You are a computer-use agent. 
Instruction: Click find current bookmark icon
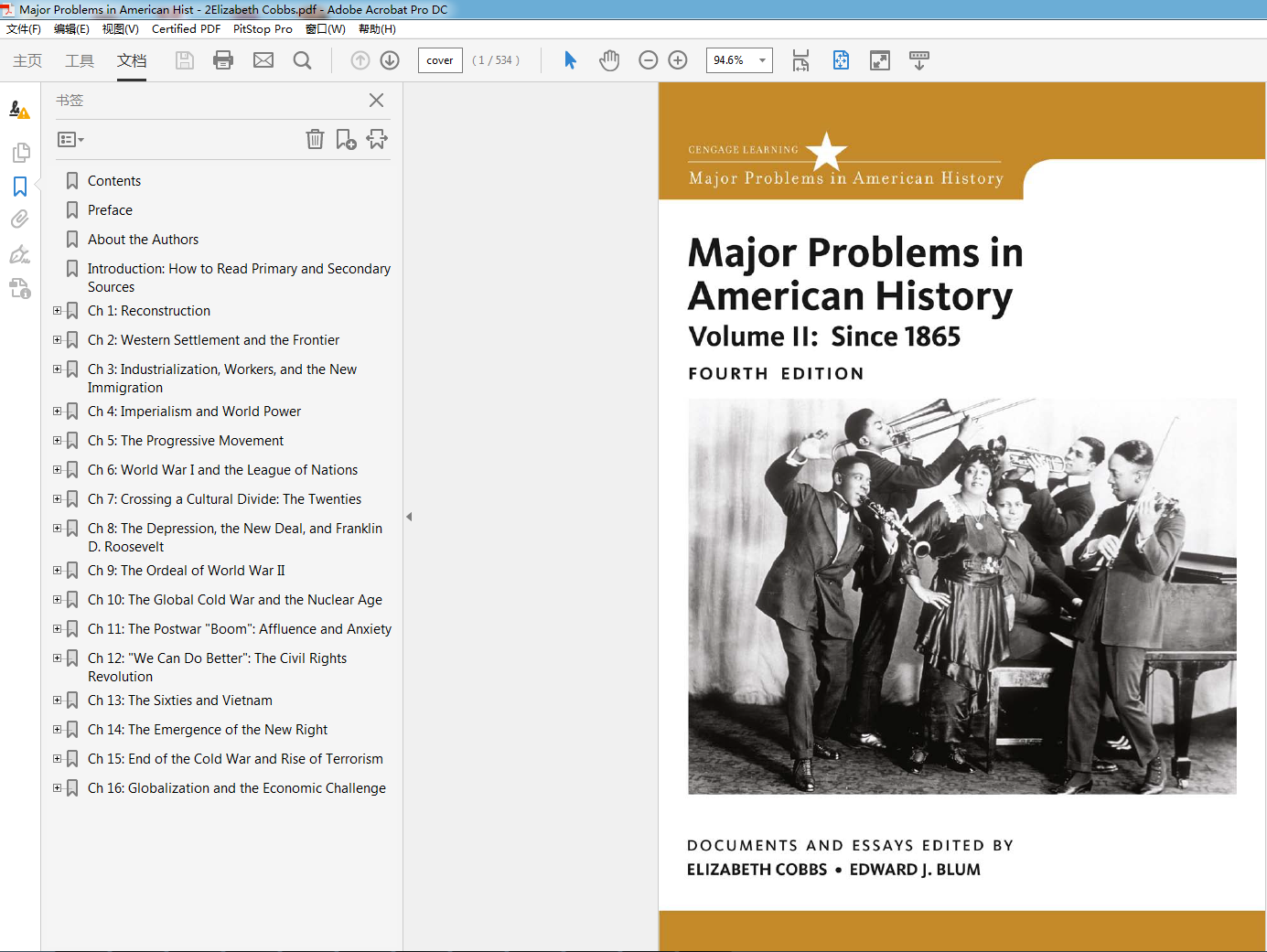point(377,139)
